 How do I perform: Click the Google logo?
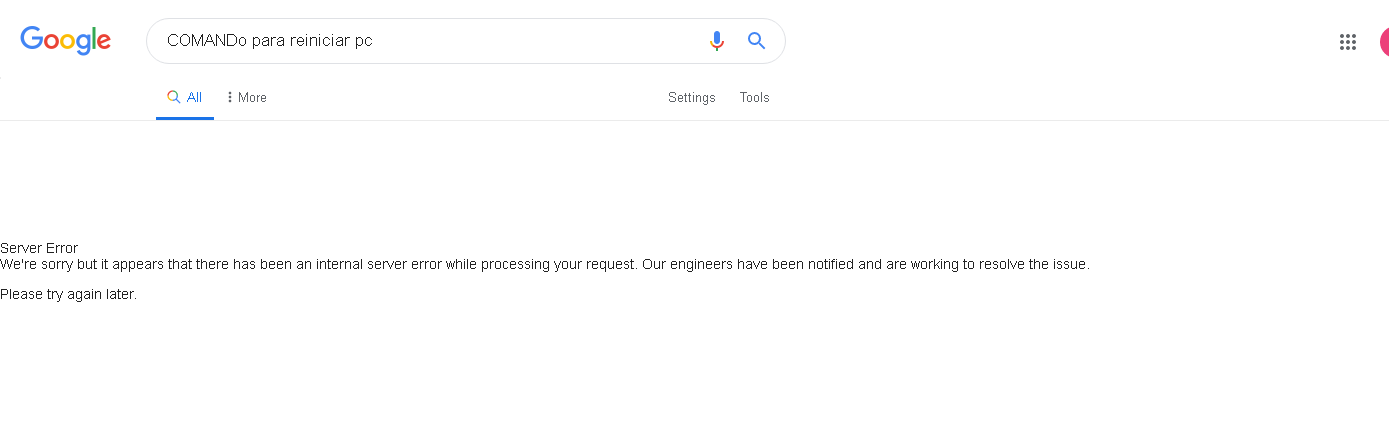66,40
